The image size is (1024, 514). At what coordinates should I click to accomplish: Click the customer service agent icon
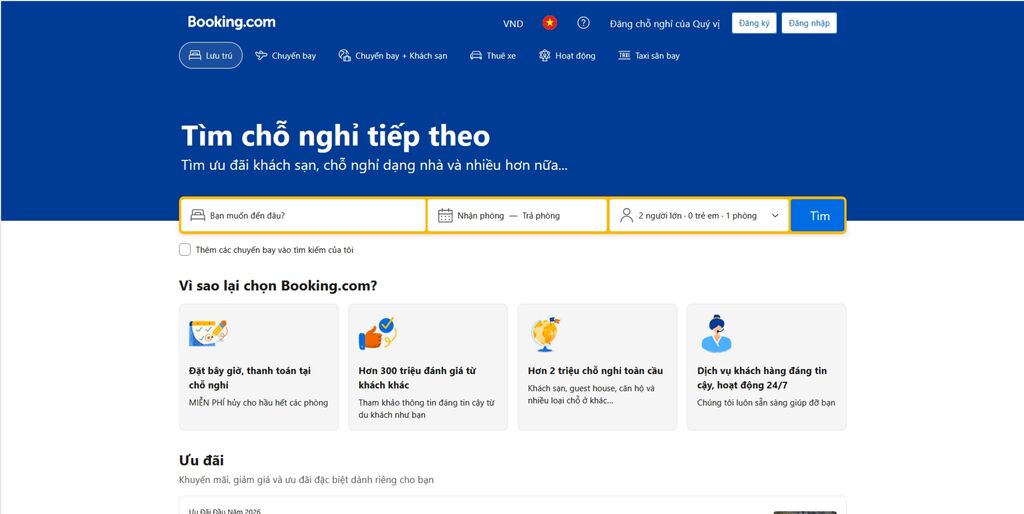tap(715, 333)
